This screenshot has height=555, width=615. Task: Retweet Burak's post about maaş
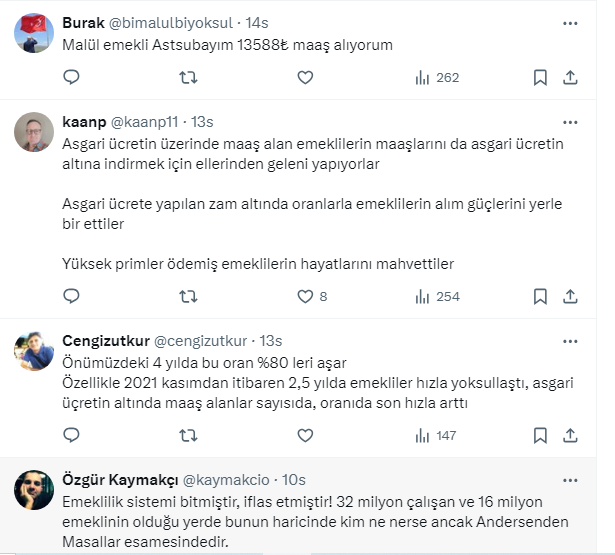(x=187, y=77)
